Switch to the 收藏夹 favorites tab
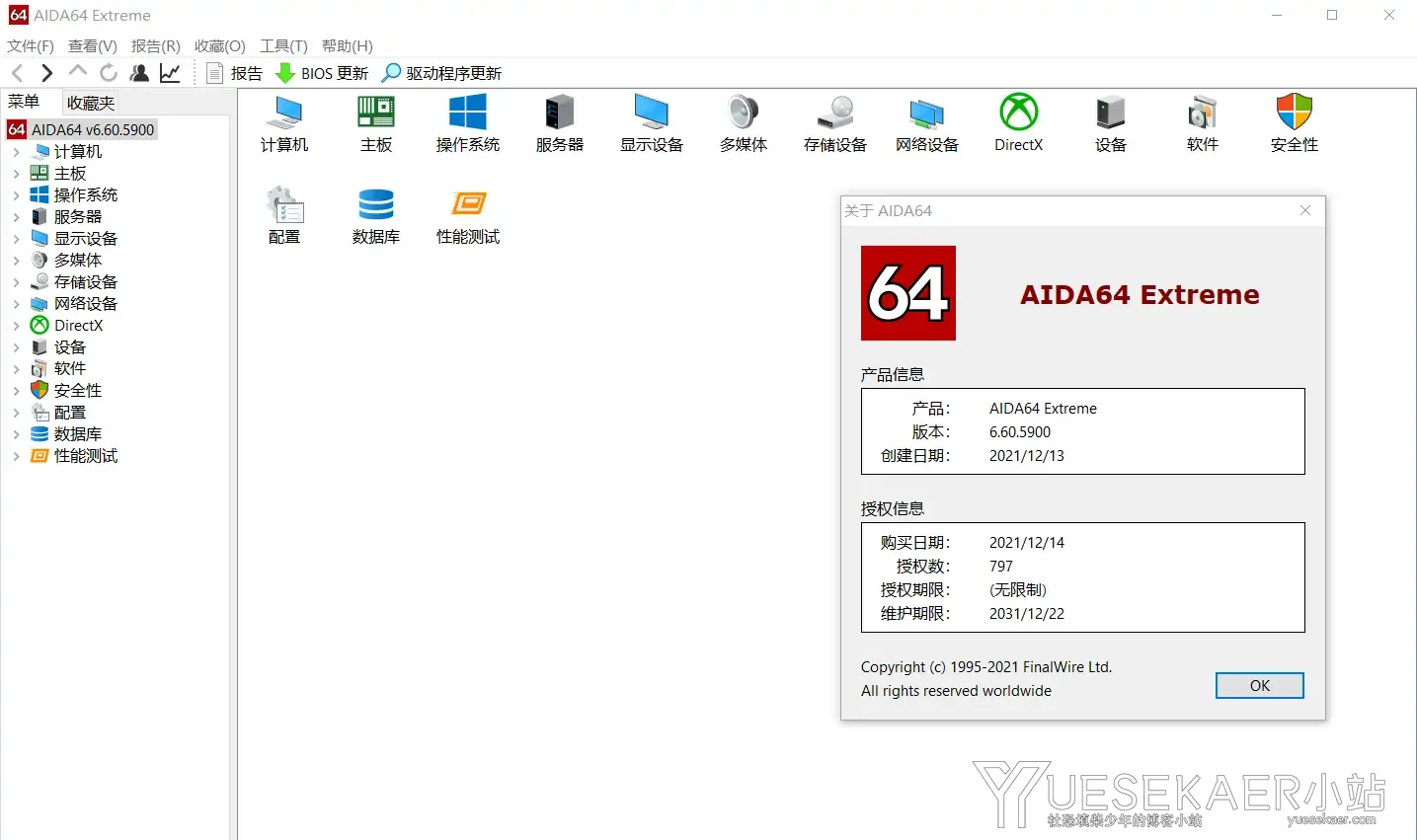Screen dimensions: 1417x840 click(91, 103)
